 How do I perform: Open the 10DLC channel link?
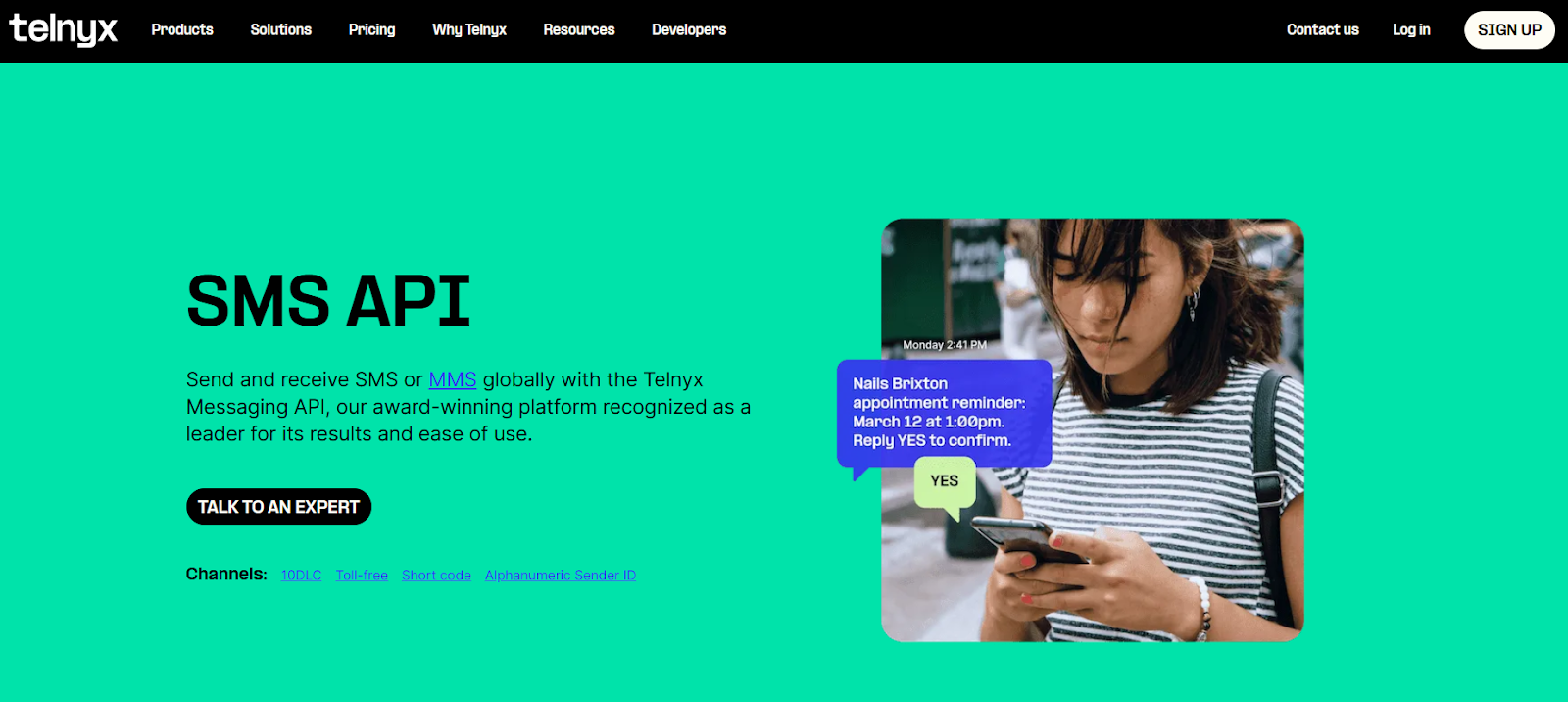click(301, 576)
